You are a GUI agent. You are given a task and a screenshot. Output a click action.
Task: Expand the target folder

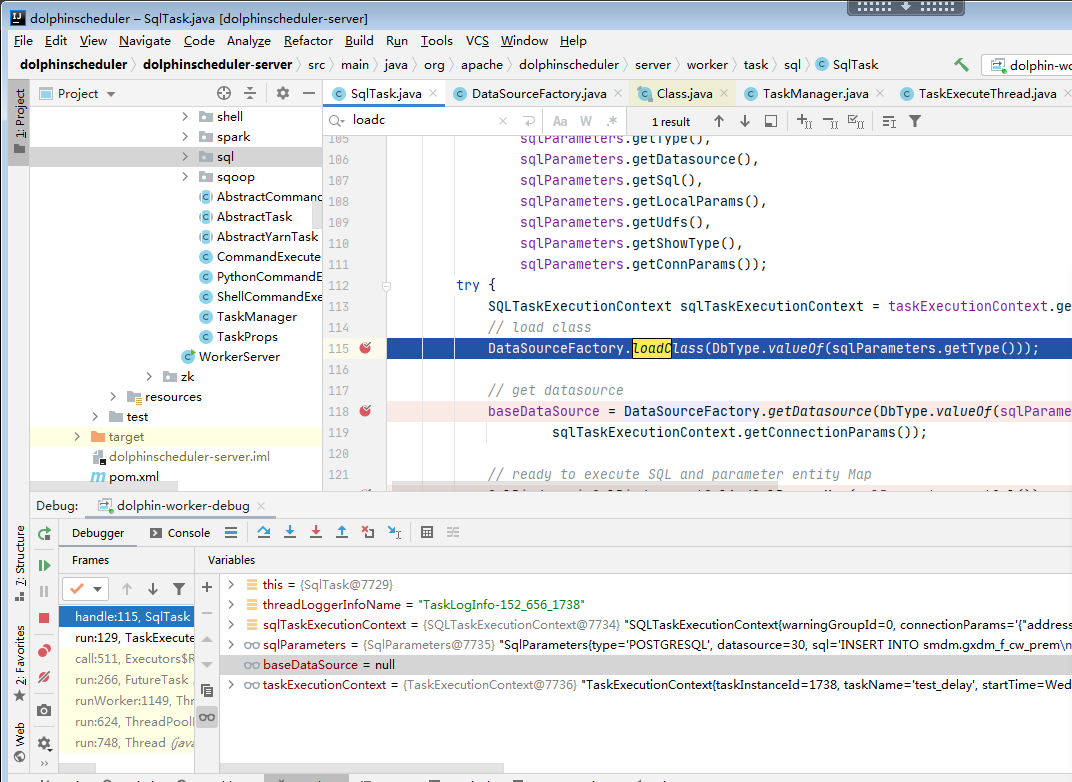77,436
